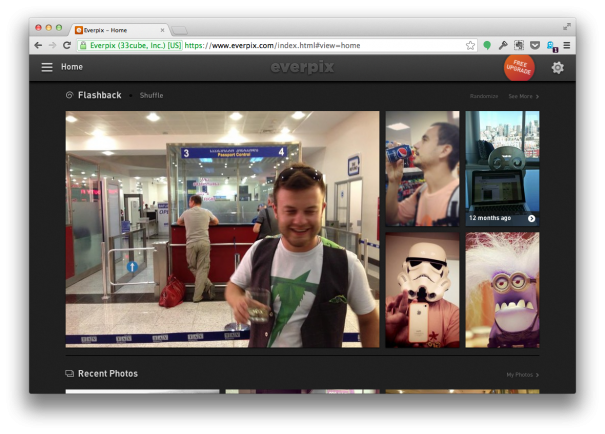Viewport: 605px width, 434px height.
Task: Open See More for Flashback
Action: click(524, 96)
